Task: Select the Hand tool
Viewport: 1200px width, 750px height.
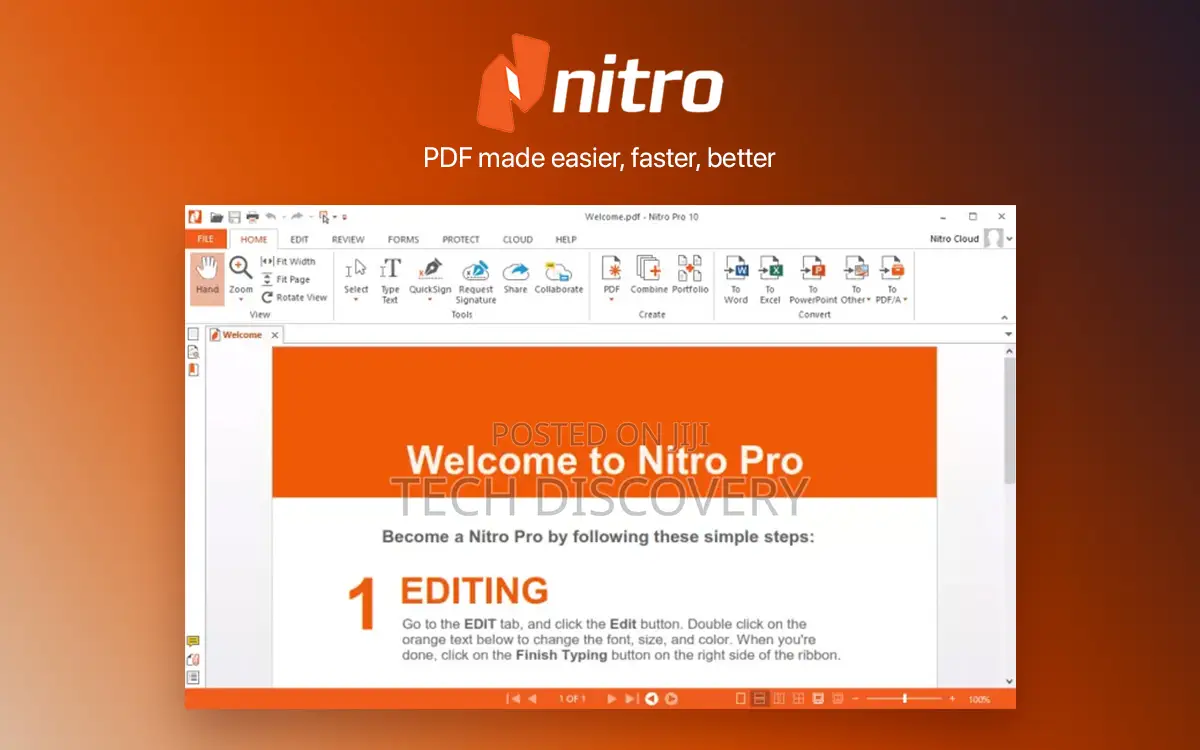Action: (207, 278)
